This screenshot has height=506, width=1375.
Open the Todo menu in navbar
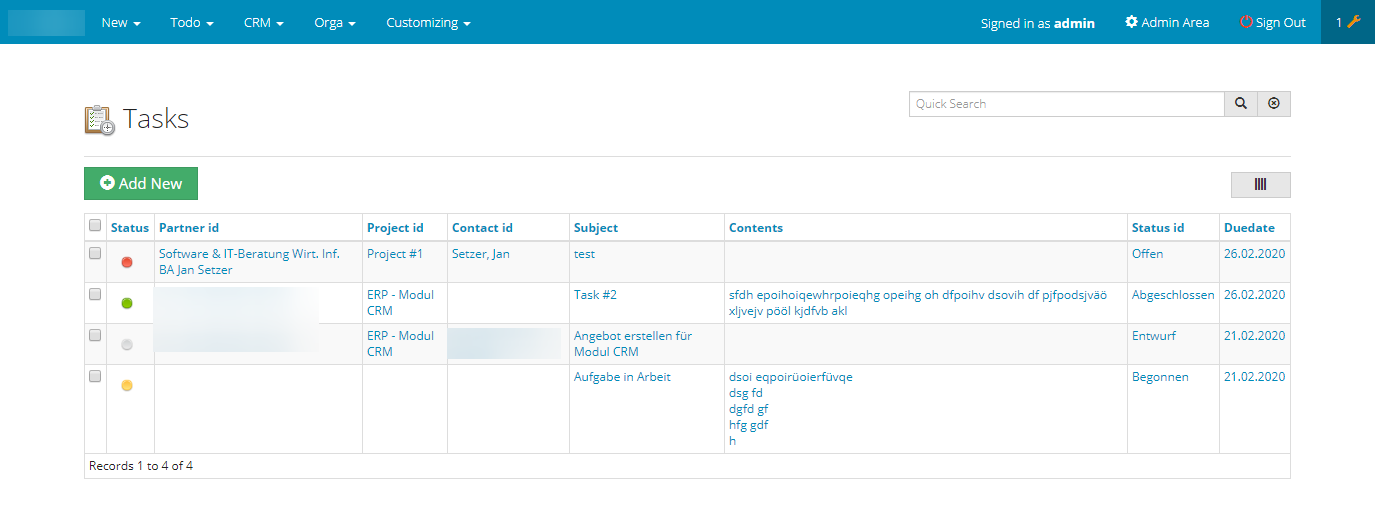click(x=192, y=22)
